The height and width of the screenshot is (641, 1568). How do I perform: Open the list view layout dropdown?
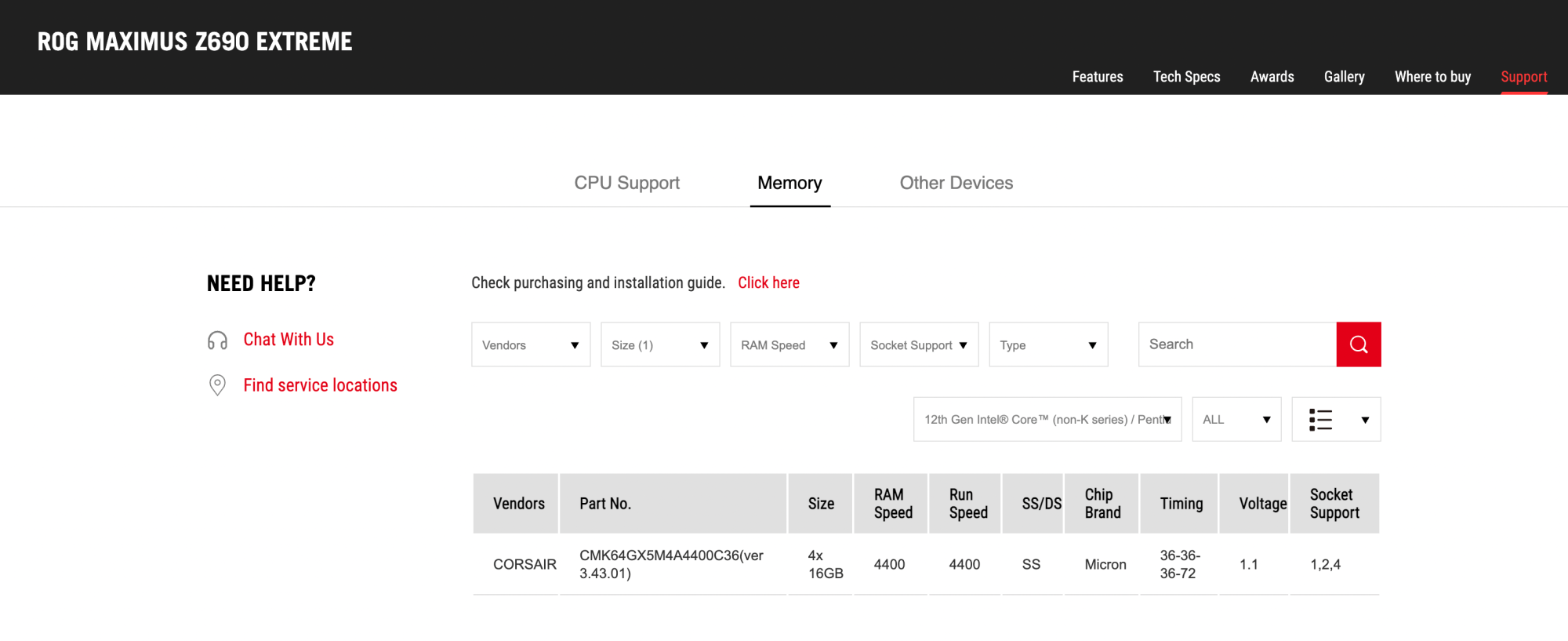tap(1336, 420)
